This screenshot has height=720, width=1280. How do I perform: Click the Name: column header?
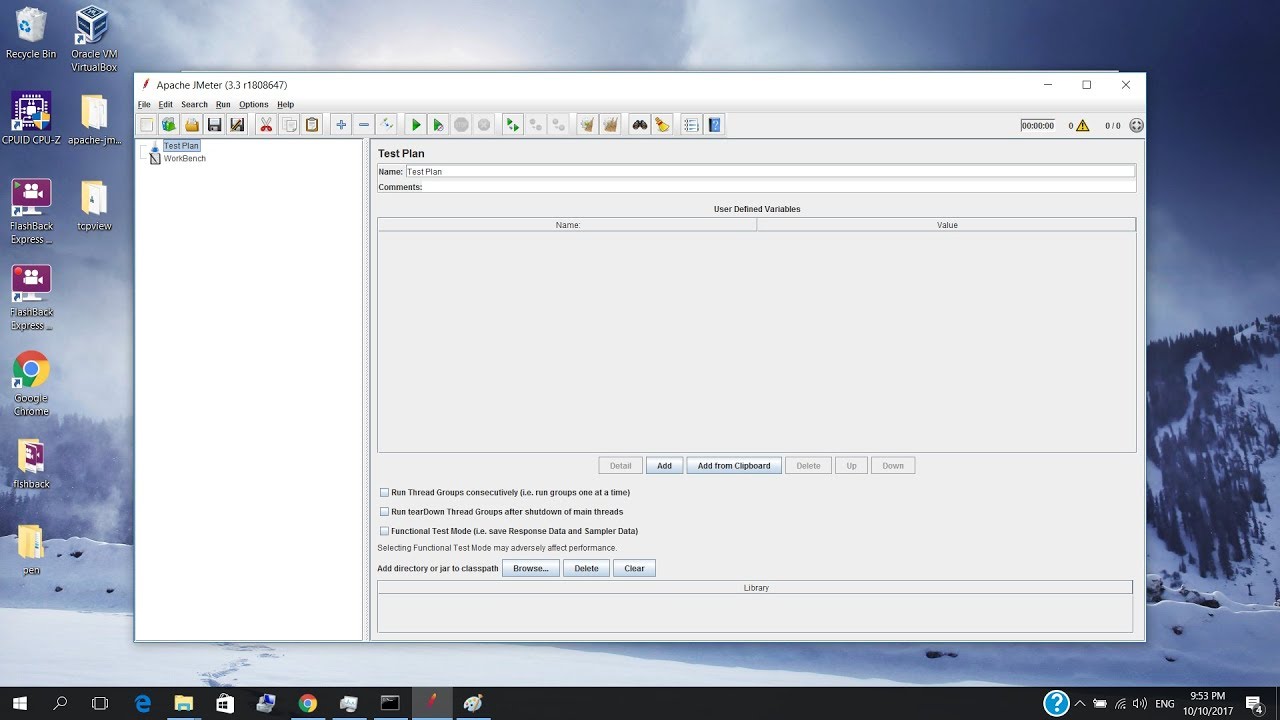coord(567,225)
